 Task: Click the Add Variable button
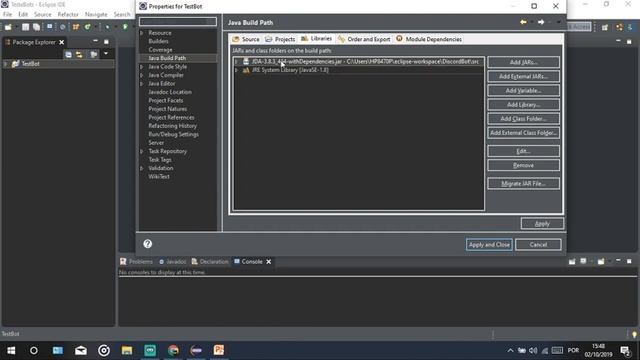(x=523, y=91)
